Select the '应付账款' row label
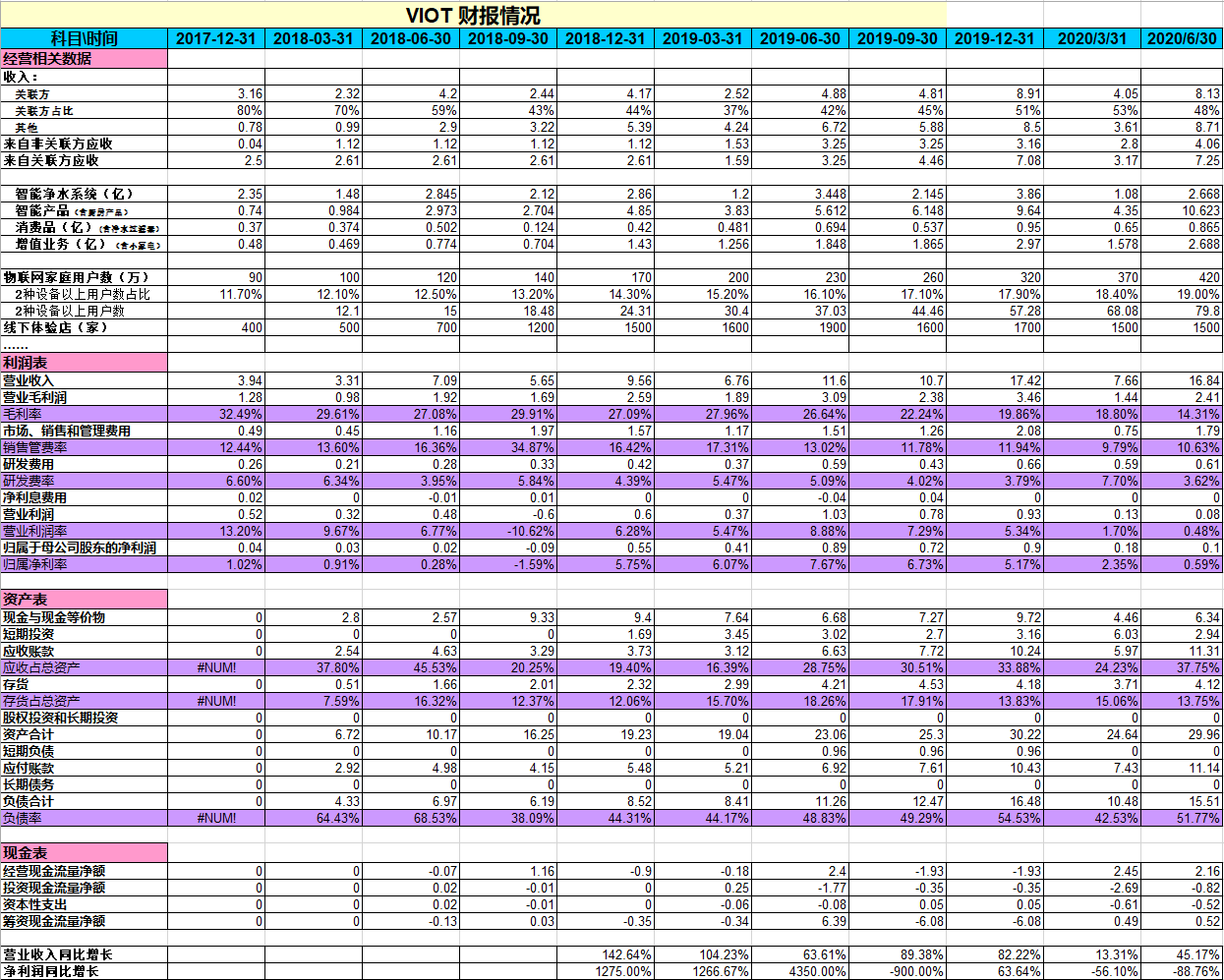Screen dimensions: 1224x980 [29, 768]
